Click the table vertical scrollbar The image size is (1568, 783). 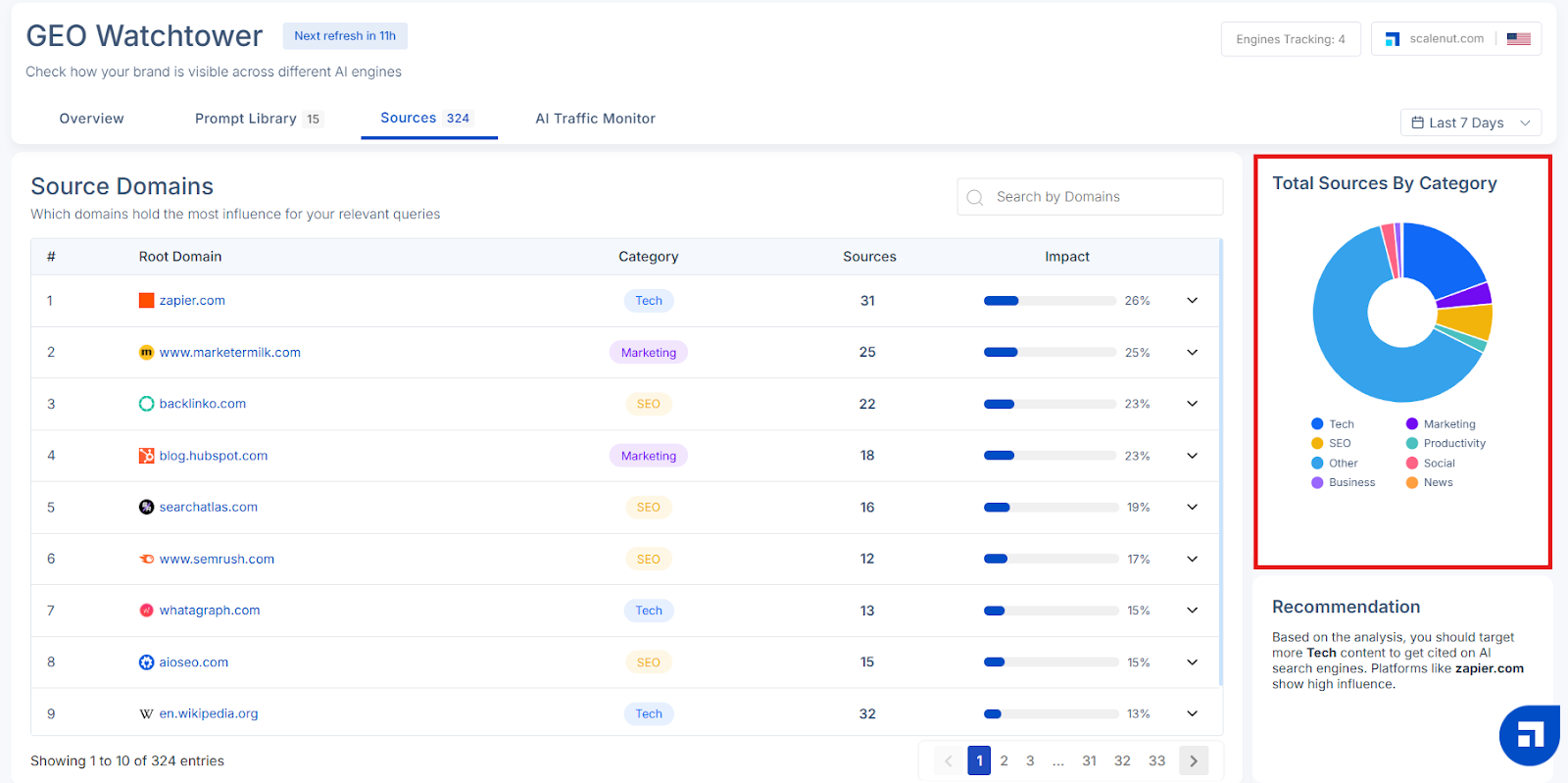coord(1220,463)
